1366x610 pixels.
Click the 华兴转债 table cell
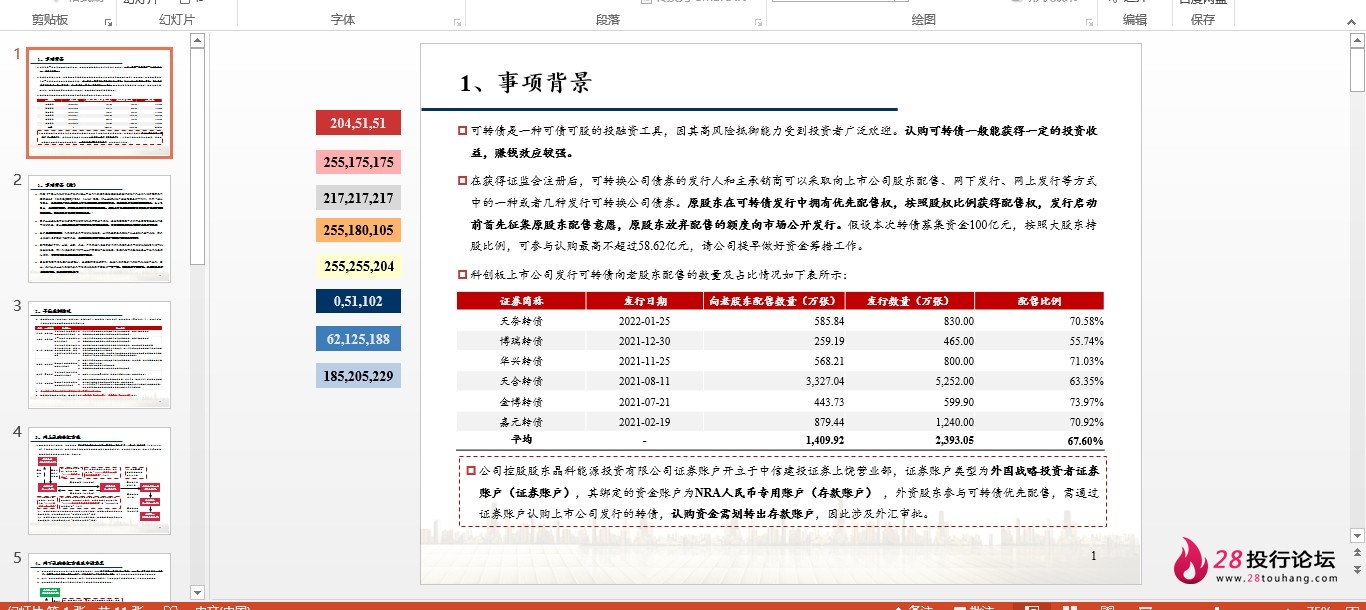(521, 361)
